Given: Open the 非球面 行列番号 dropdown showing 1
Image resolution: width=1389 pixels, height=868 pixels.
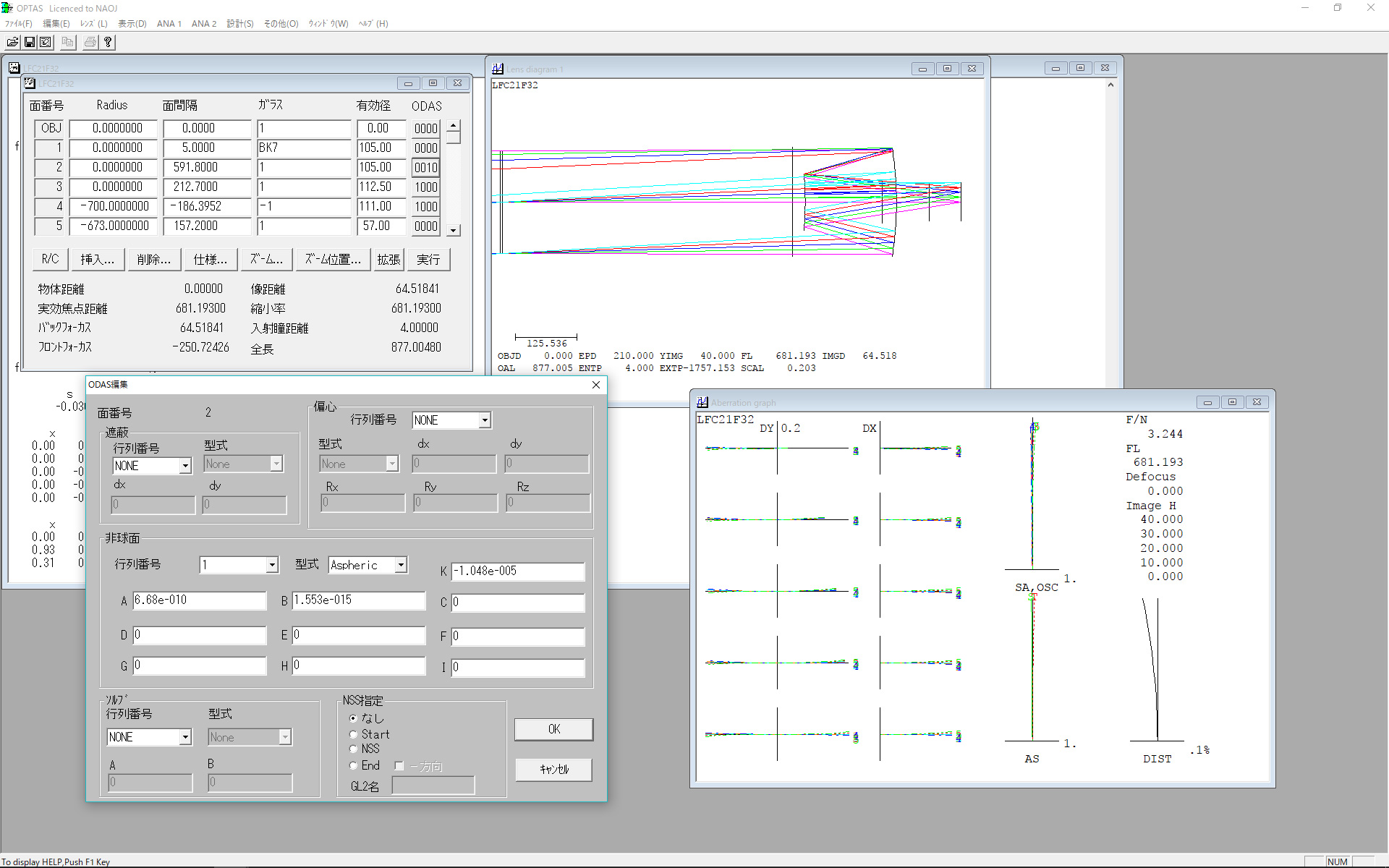Looking at the screenshot, I should pyautogui.click(x=272, y=565).
